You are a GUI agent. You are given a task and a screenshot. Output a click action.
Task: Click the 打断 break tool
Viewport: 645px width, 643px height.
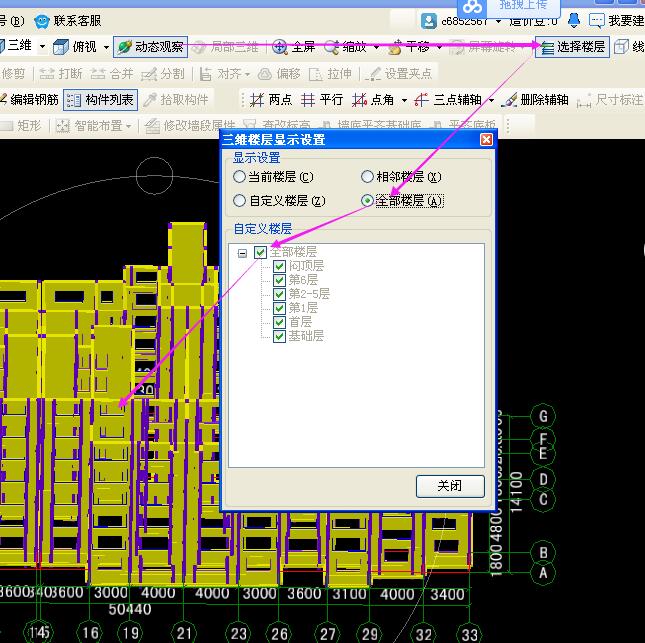pyautogui.click(x=60, y=74)
